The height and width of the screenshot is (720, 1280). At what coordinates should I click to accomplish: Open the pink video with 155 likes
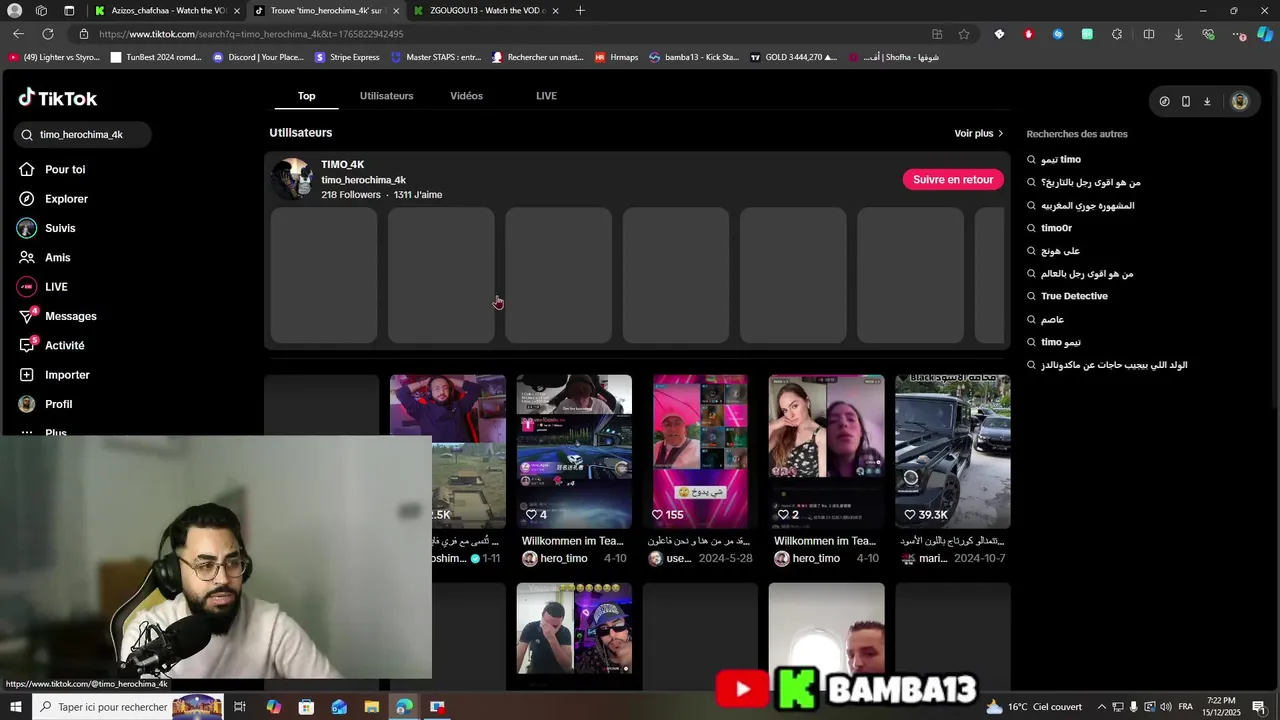(x=700, y=451)
